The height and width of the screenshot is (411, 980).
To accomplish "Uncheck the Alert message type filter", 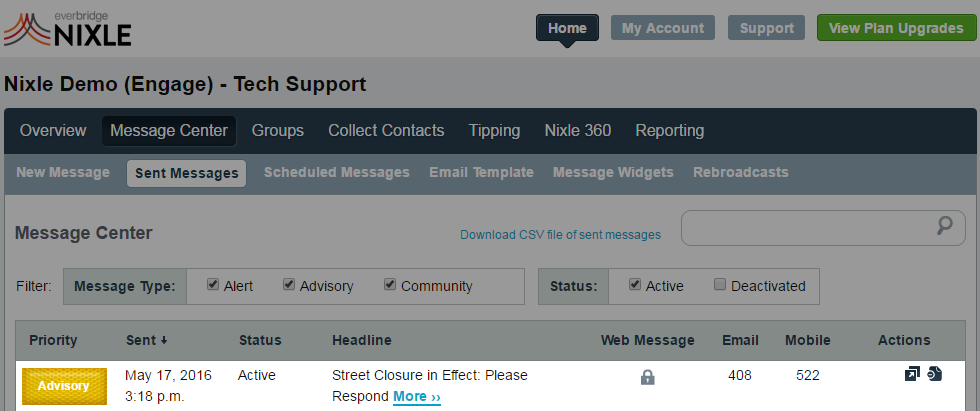I will click(x=213, y=285).
